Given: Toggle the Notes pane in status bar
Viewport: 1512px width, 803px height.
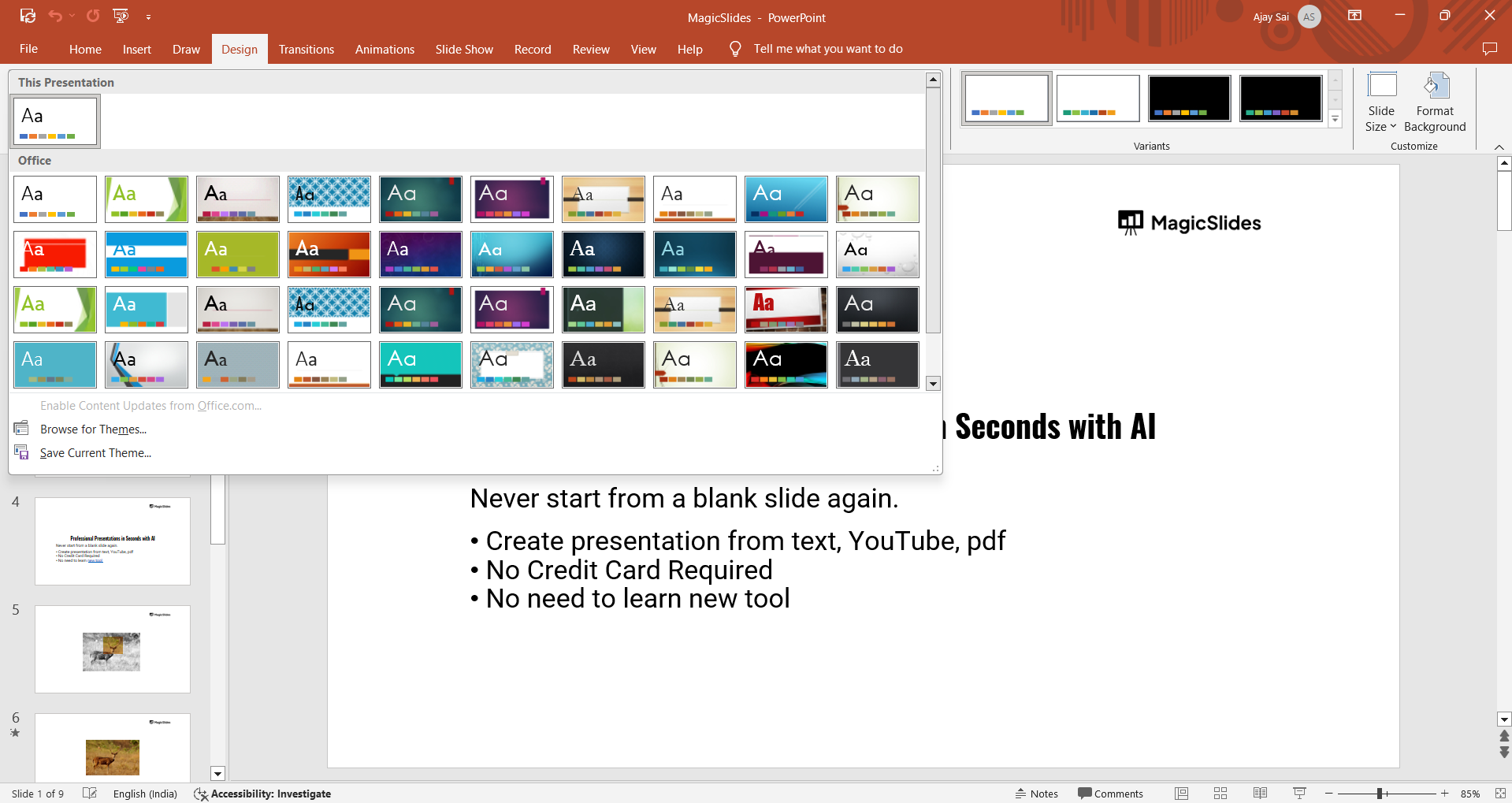Looking at the screenshot, I should point(1036,794).
